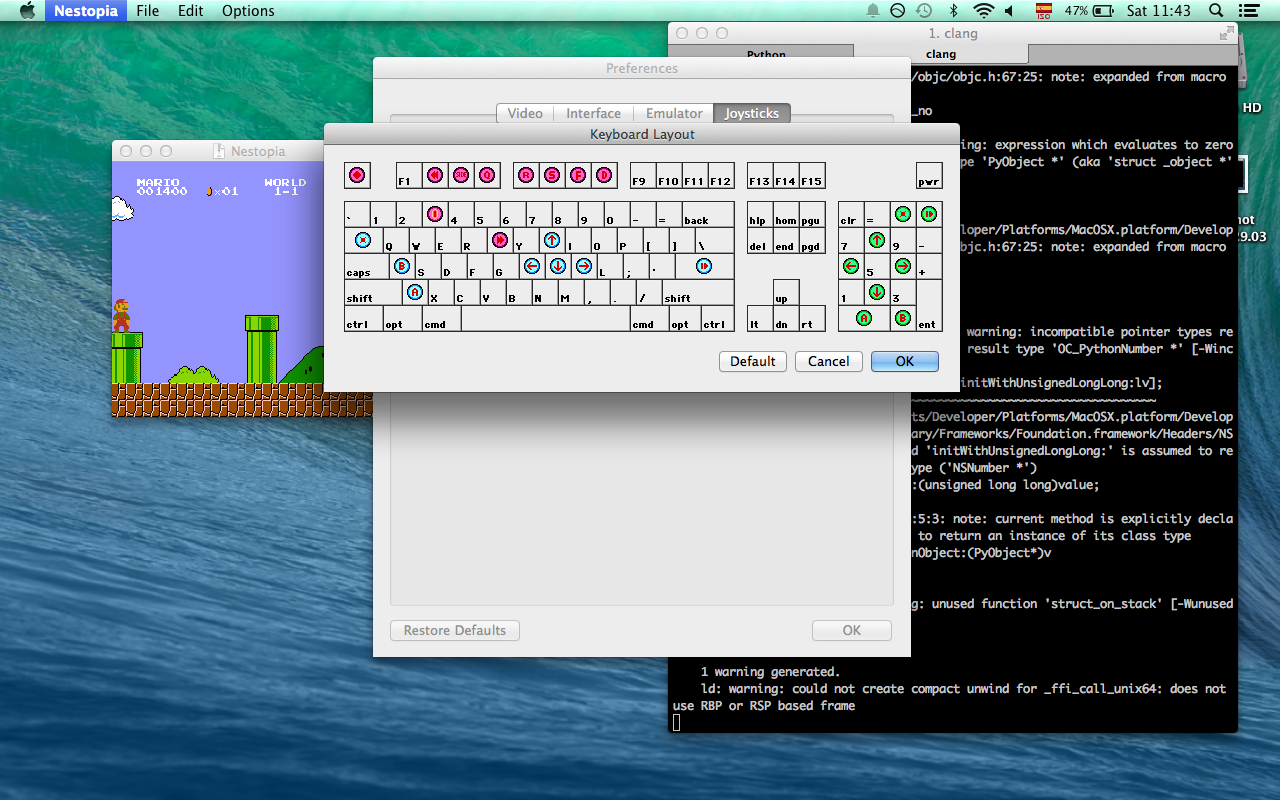The image size is (1280, 800).
Task: Select the blue B button icon on the A key
Action: pyautogui.click(x=402, y=266)
